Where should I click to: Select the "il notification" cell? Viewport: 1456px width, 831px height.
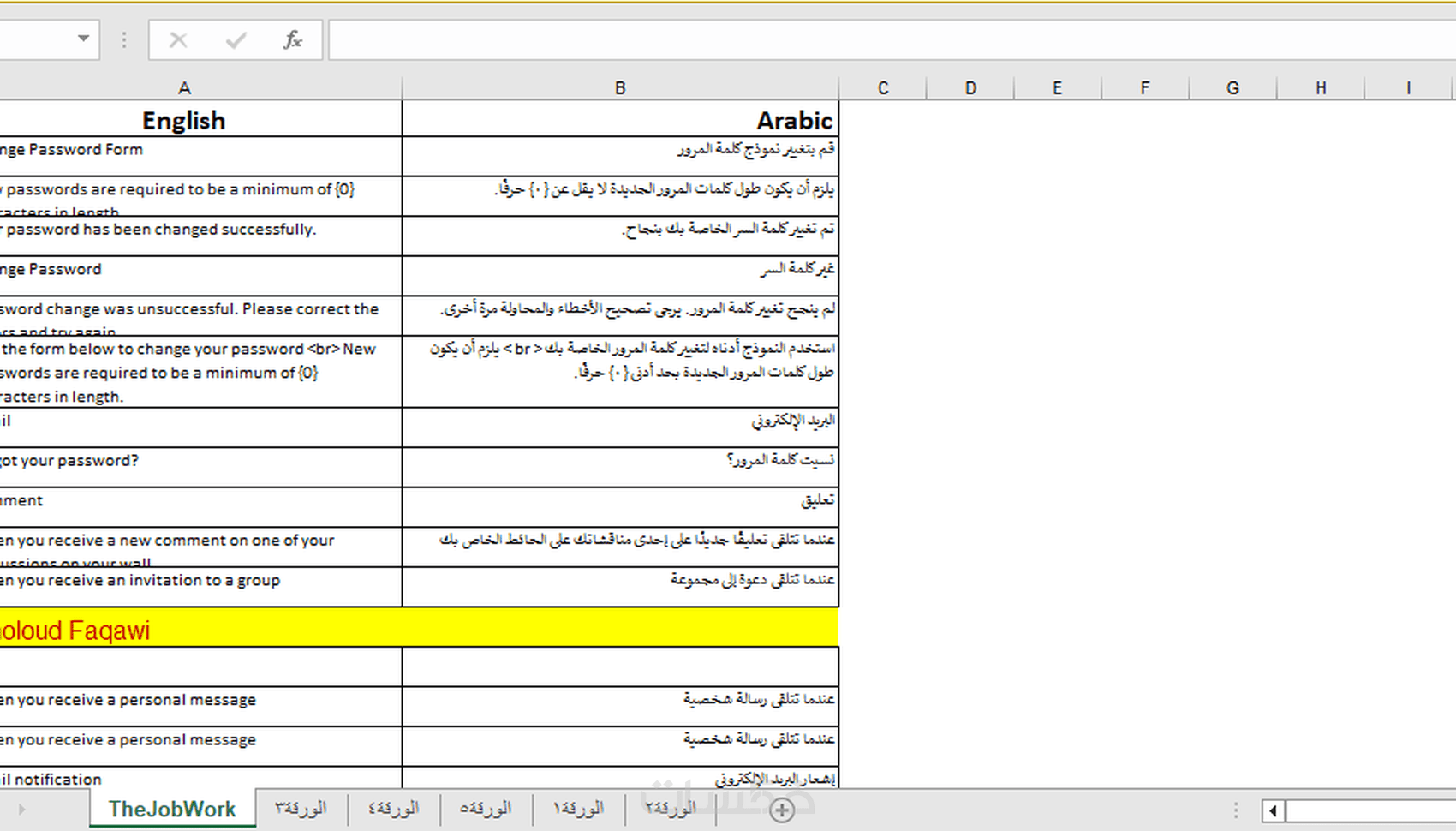tap(200, 778)
